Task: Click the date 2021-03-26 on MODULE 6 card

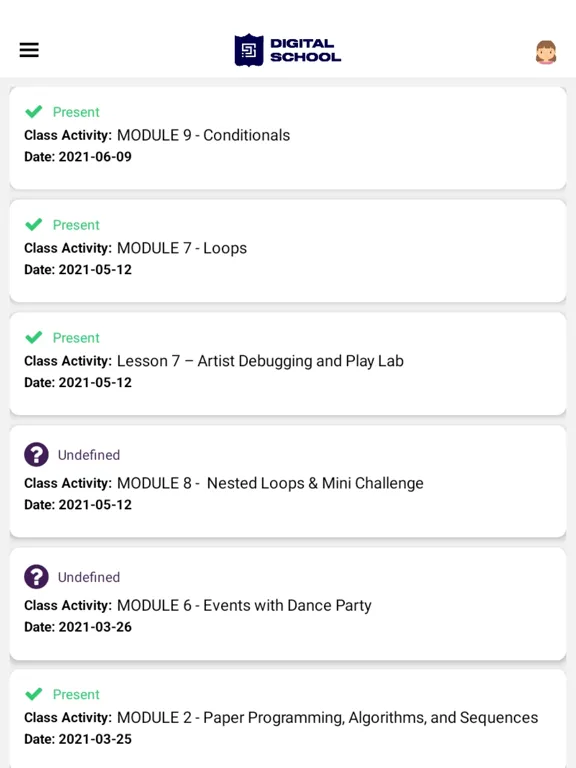Action: 95,627
